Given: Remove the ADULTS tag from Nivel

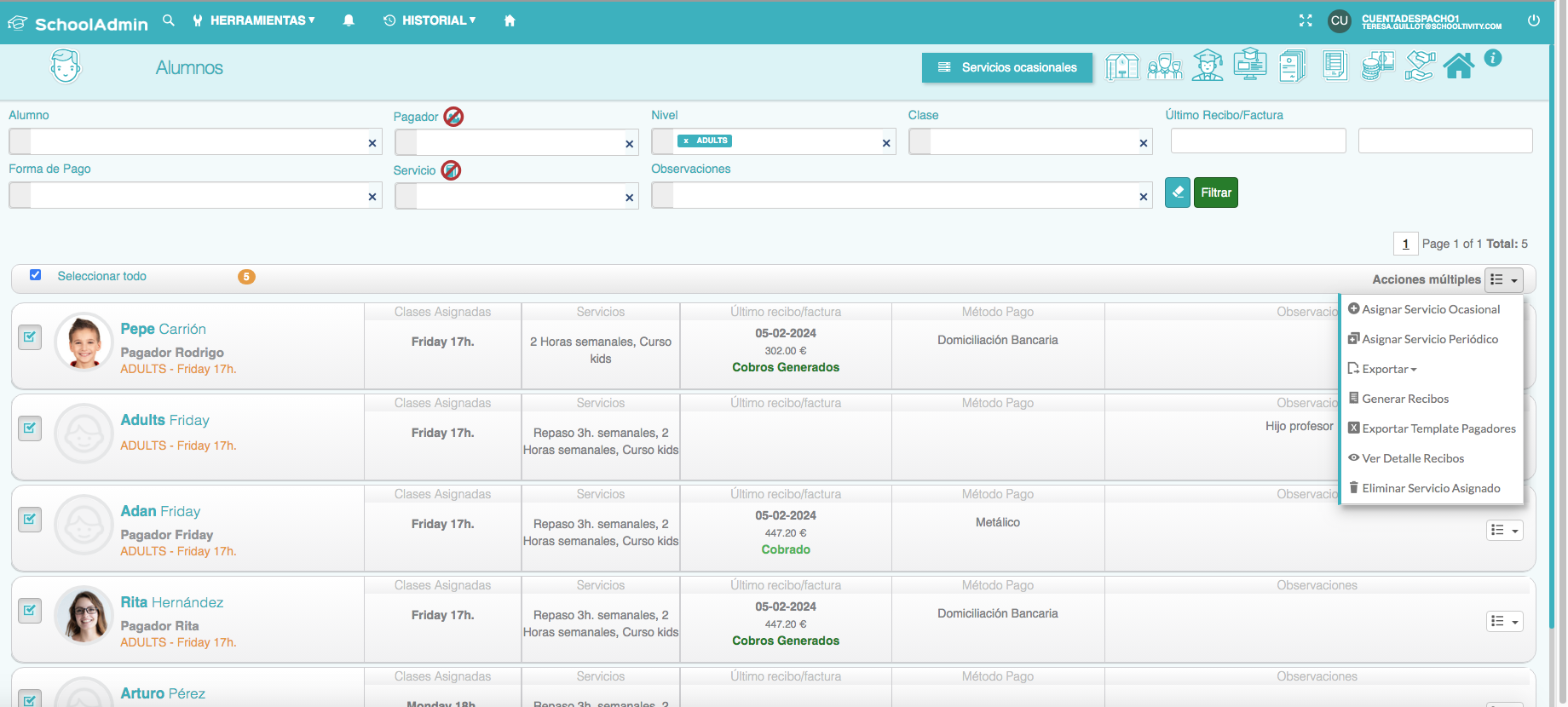Looking at the screenshot, I should coord(686,141).
